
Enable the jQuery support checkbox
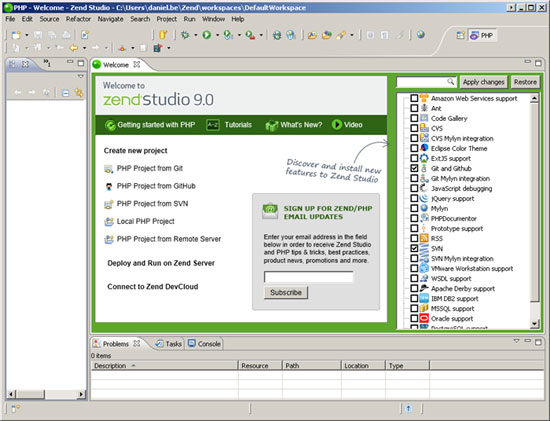click(414, 198)
